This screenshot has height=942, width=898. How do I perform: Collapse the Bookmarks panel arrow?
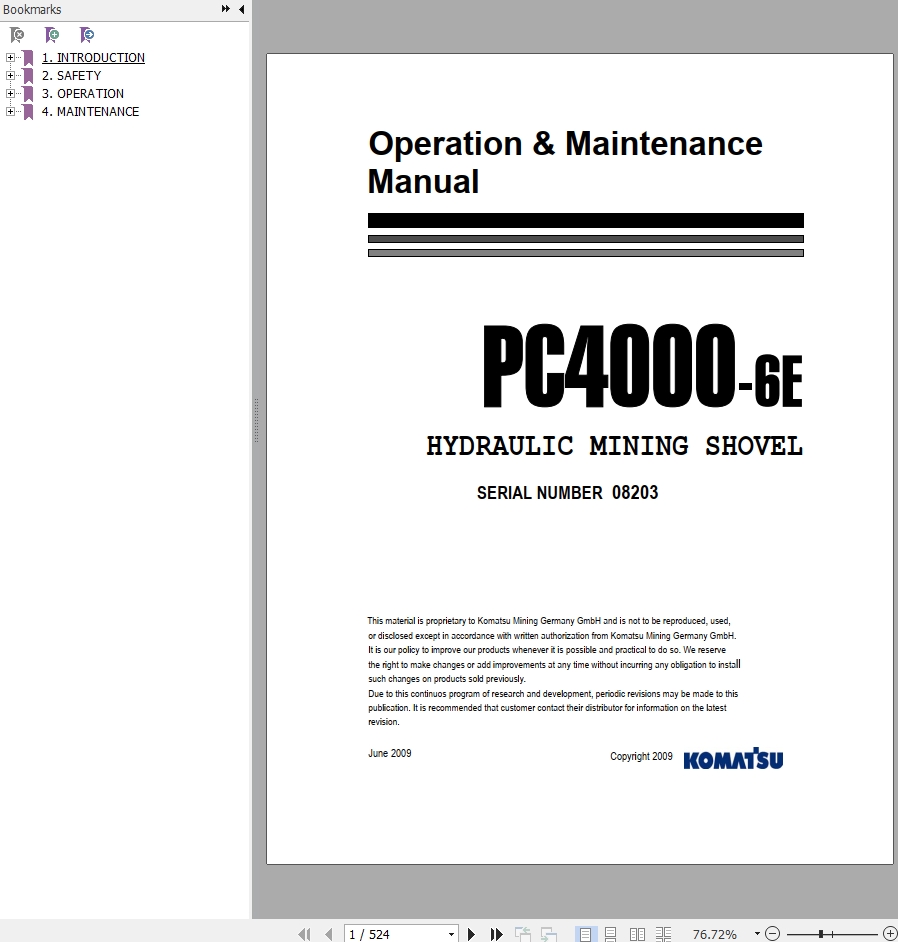tap(241, 9)
